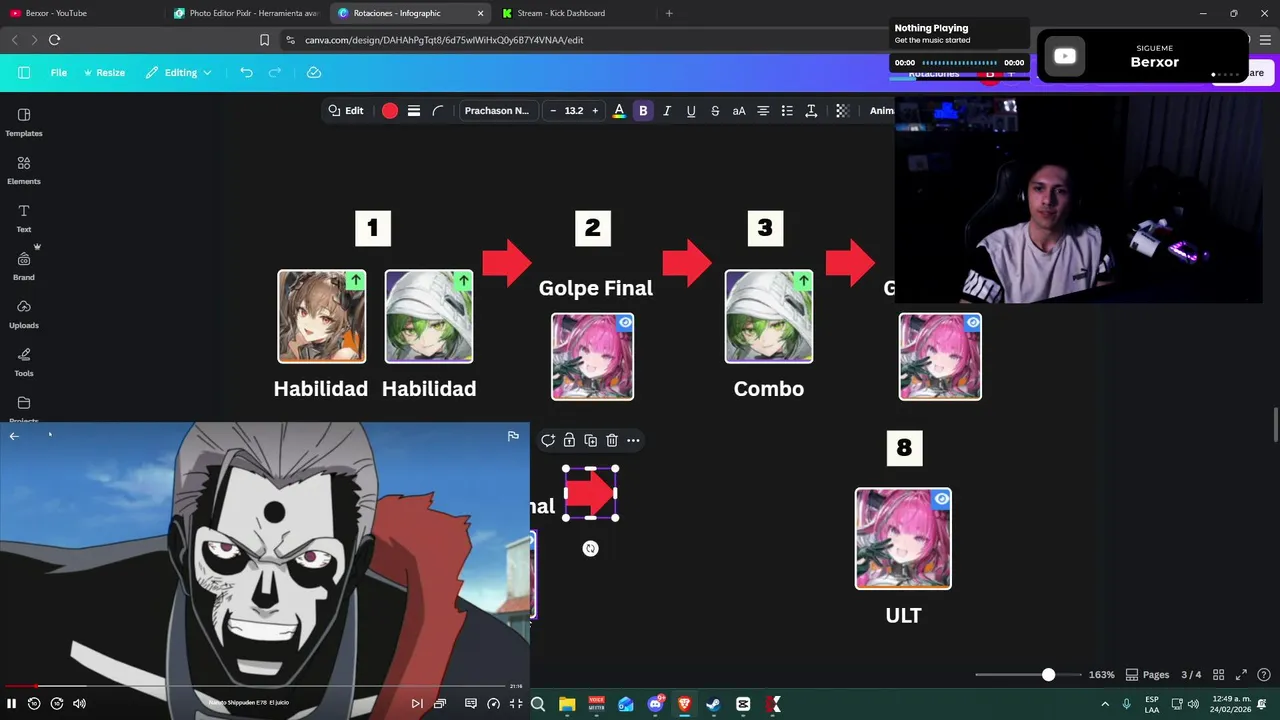1280x720 pixels.
Task: Skip to next episode in player
Action: coord(417,704)
